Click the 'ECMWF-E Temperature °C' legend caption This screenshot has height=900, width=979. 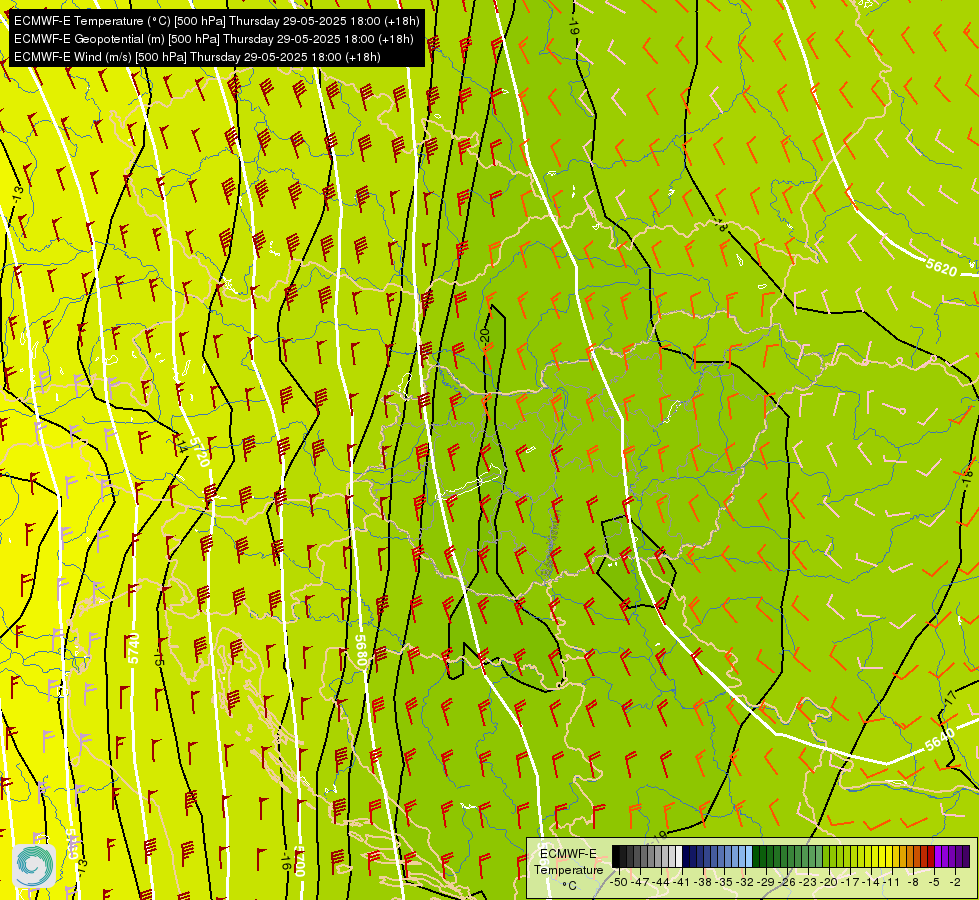coord(568,869)
